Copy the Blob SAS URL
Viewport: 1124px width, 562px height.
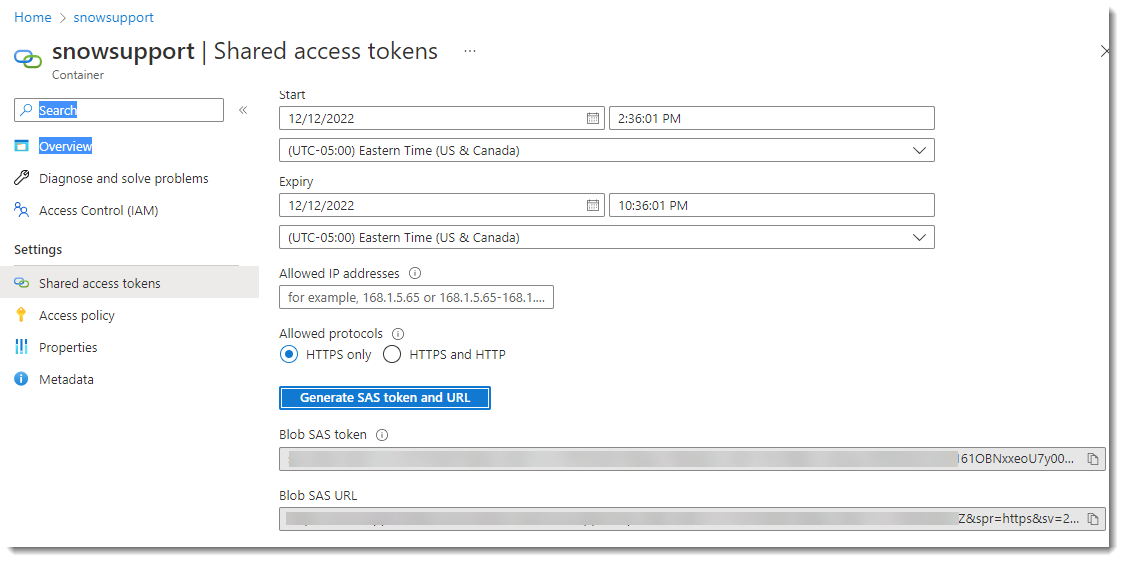coord(1093,519)
